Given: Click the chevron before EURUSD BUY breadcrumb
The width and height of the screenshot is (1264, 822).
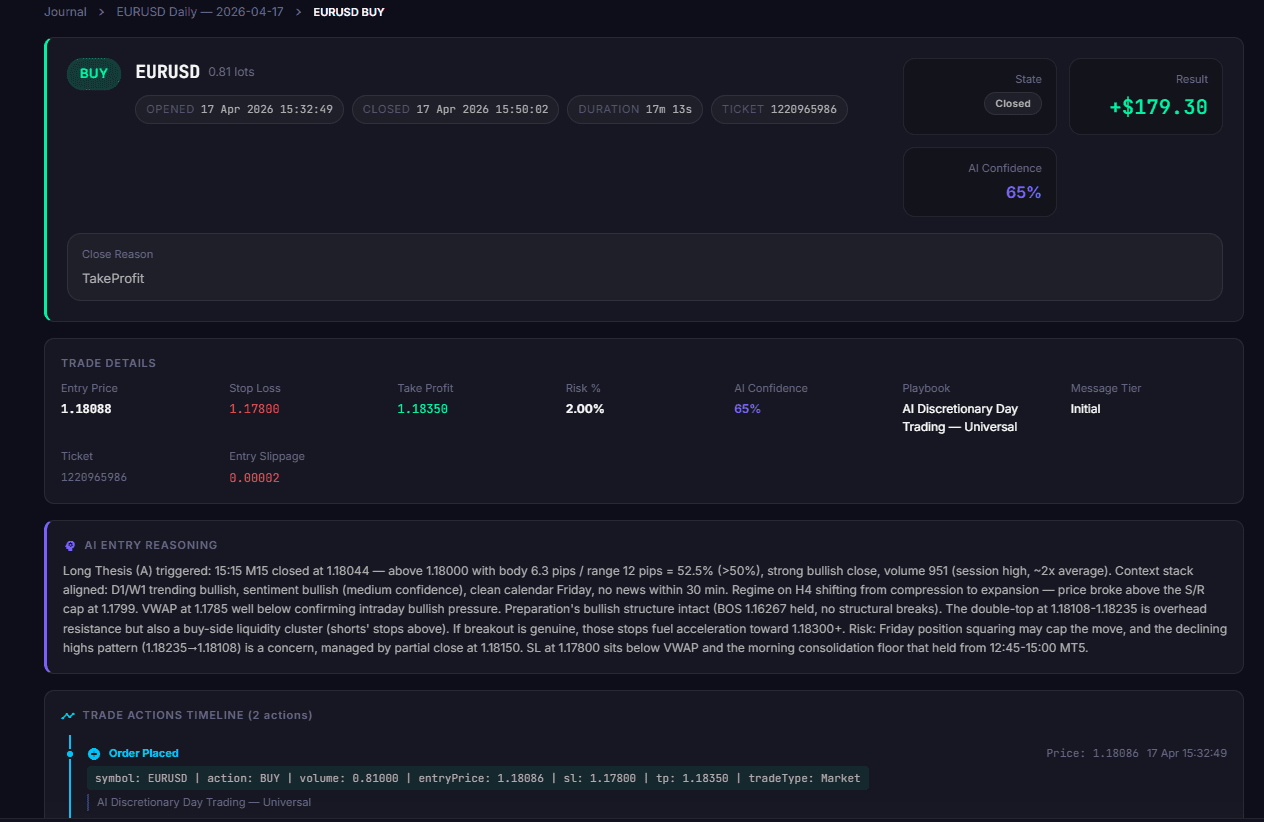Looking at the screenshot, I should click(298, 12).
